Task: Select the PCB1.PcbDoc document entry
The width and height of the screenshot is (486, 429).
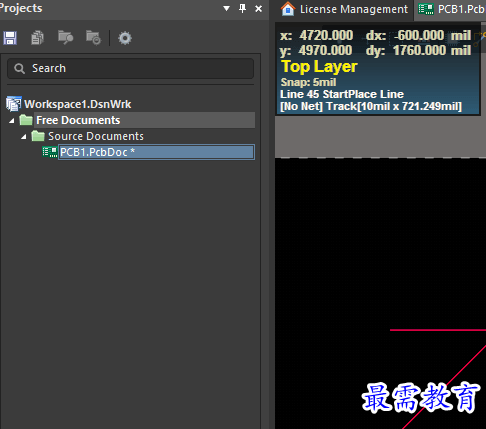Action: point(156,152)
